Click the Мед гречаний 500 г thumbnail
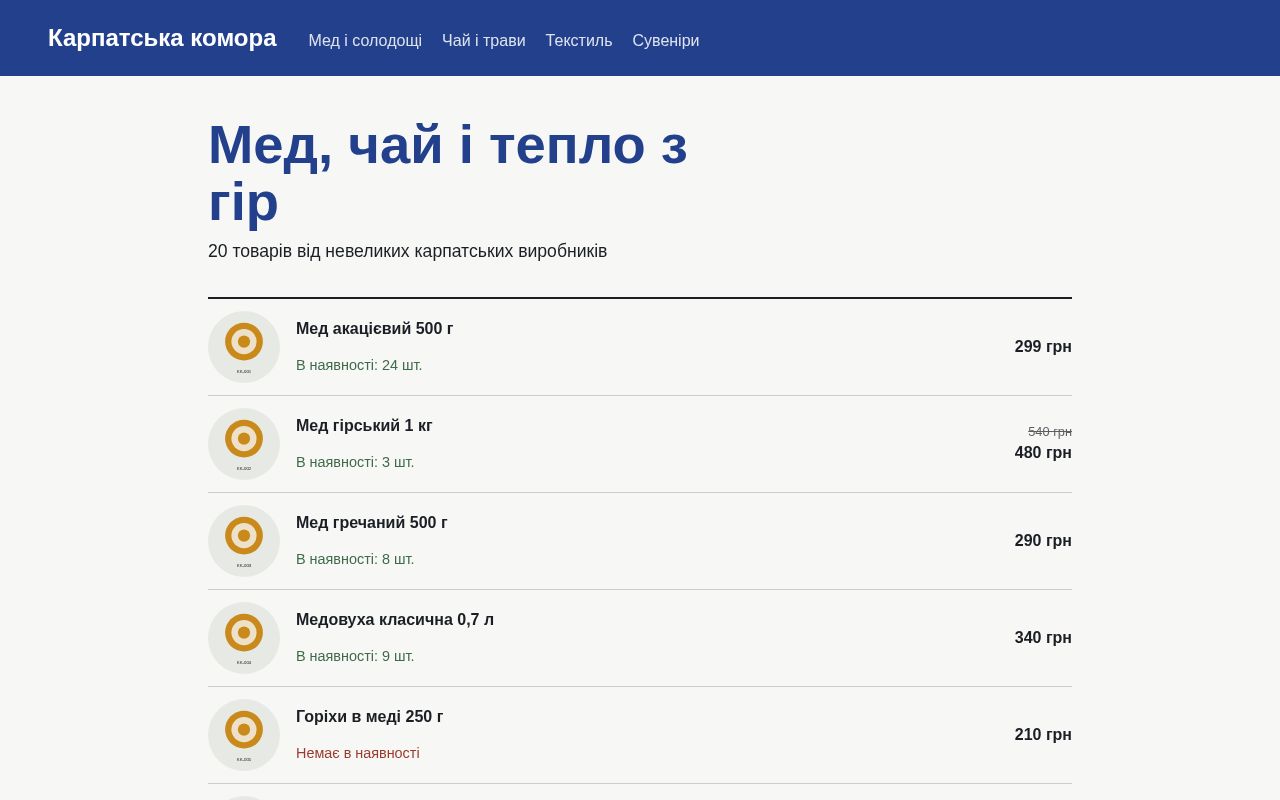This screenshot has width=1280, height=800. (x=244, y=541)
